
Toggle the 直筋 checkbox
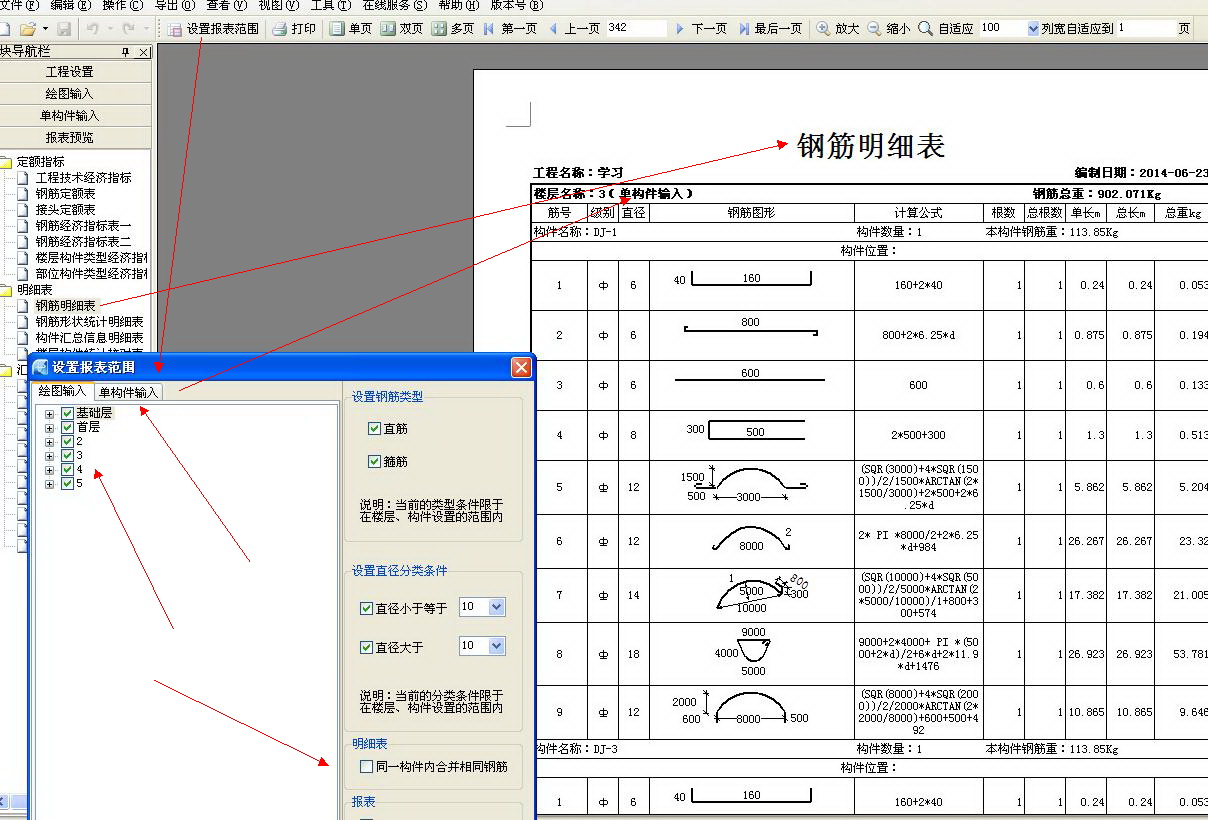(x=375, y=428)
